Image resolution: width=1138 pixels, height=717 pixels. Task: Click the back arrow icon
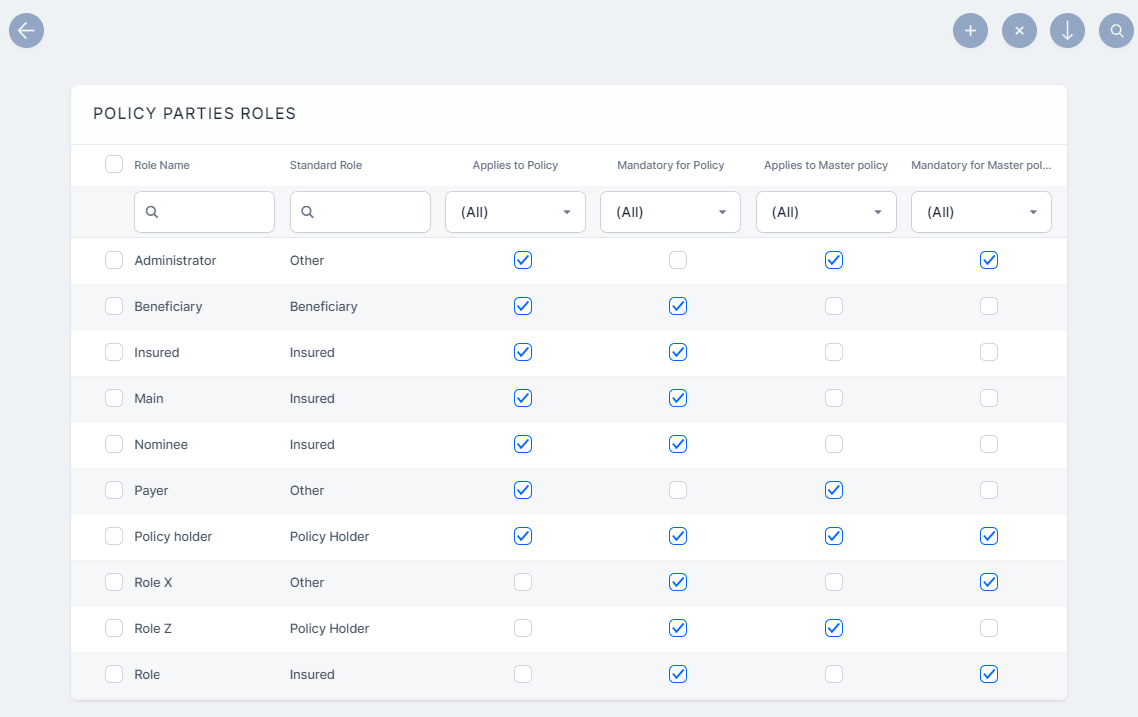(26, 31)
